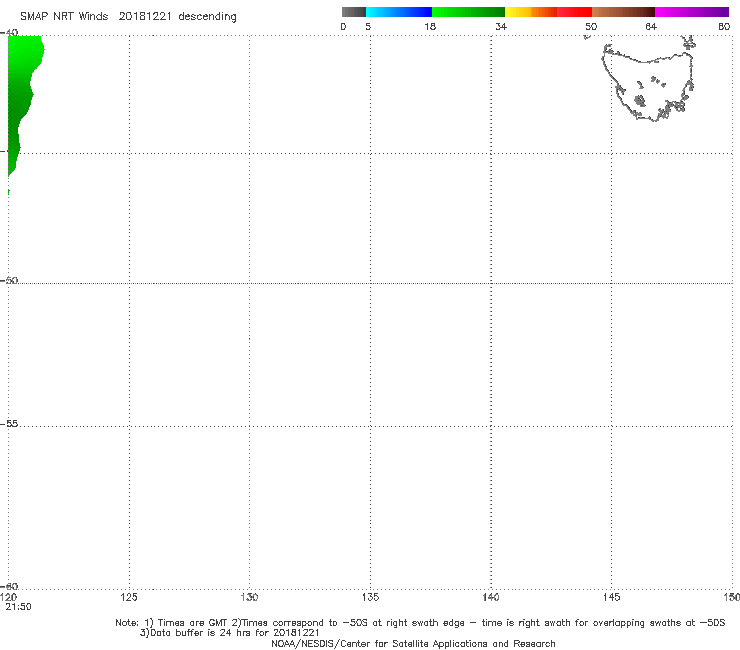The width and height of the screenshot is (740, 650).
Task: Click the colorbar label "18"
Action: 430,26
